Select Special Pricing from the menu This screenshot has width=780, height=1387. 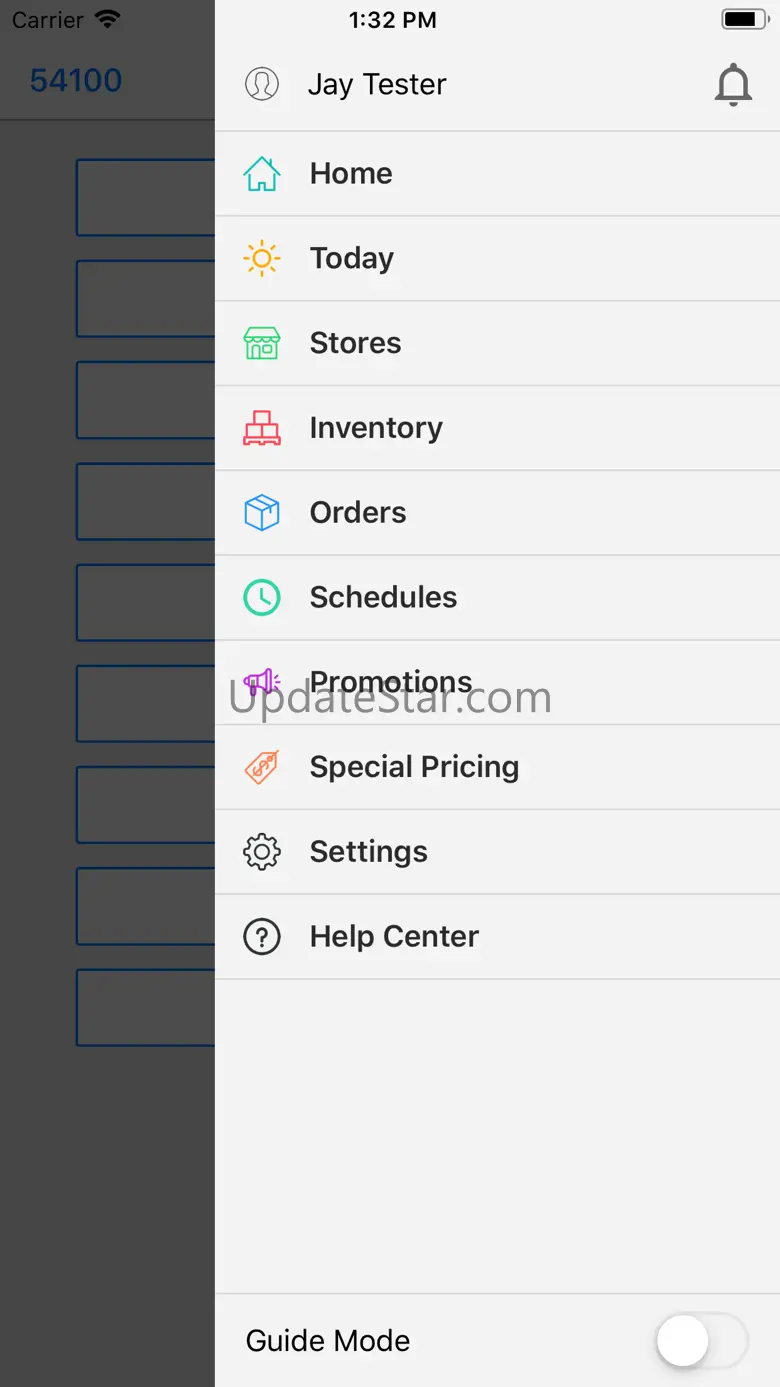414,767
